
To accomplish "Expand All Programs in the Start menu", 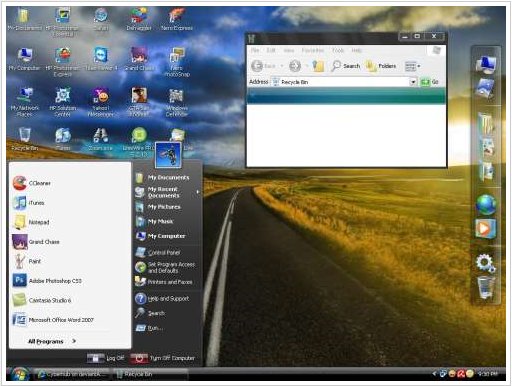I will tap(52, 341).
